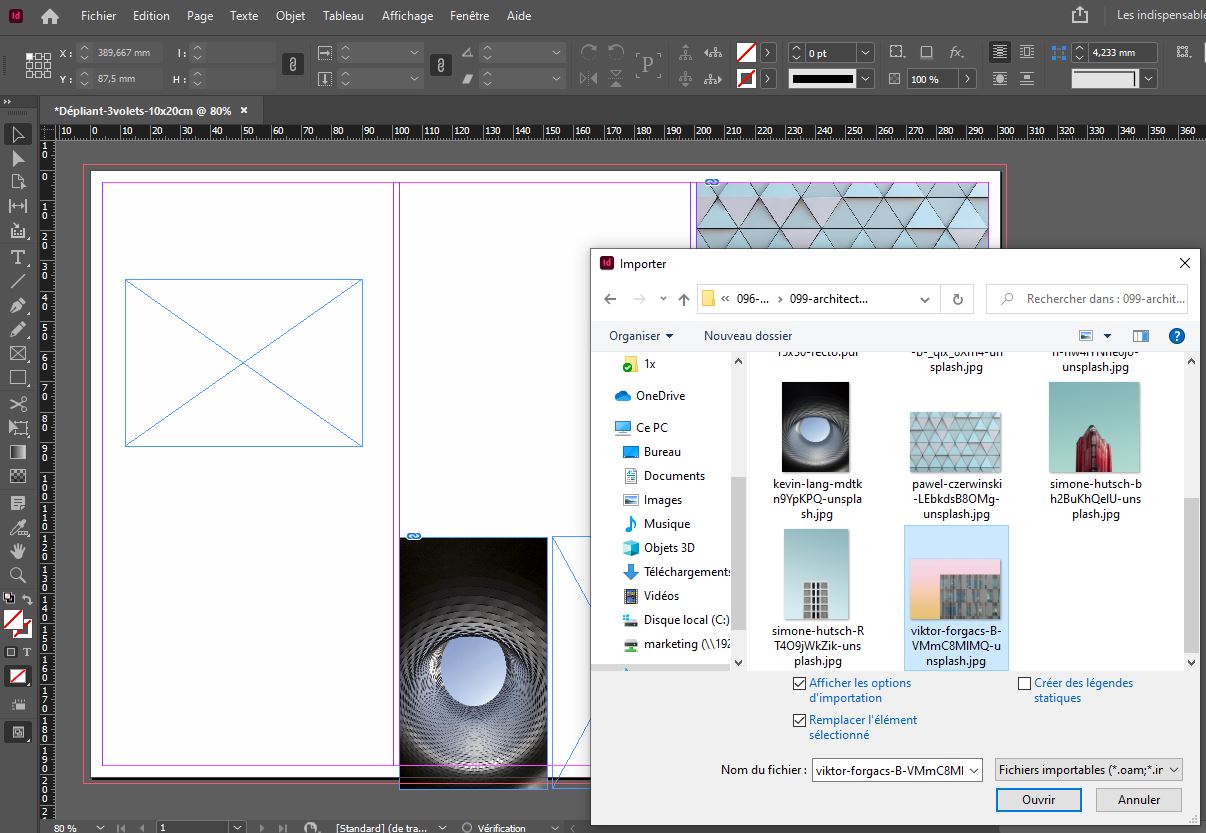Refresh folder in Importer dialog
Screen dimensions: 1206x833
click(957, 298)
